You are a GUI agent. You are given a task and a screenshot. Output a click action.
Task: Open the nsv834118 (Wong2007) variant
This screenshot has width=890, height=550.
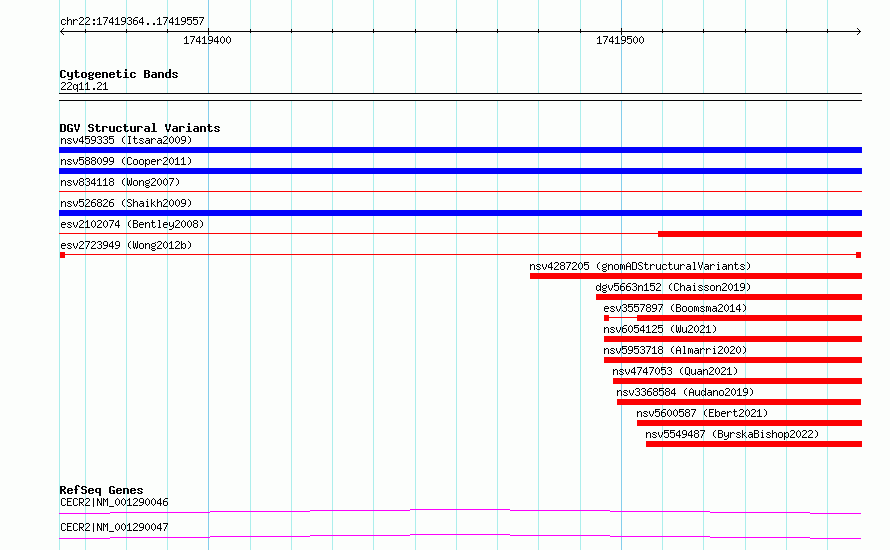pyautogui.click(x=120, y=182)
